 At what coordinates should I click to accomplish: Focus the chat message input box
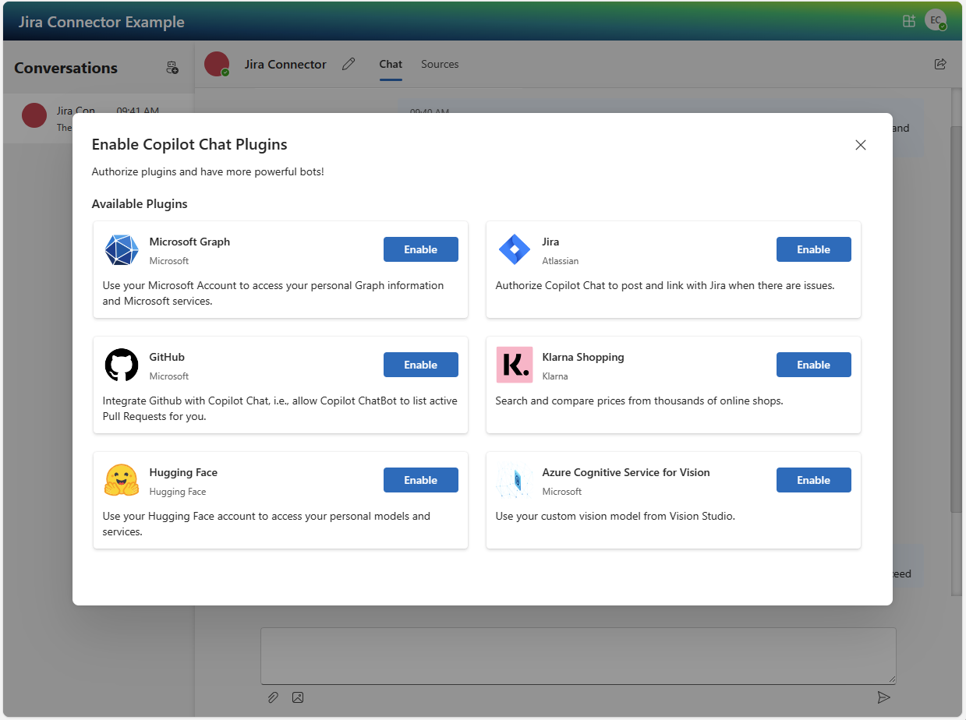(x=578, y=656)
